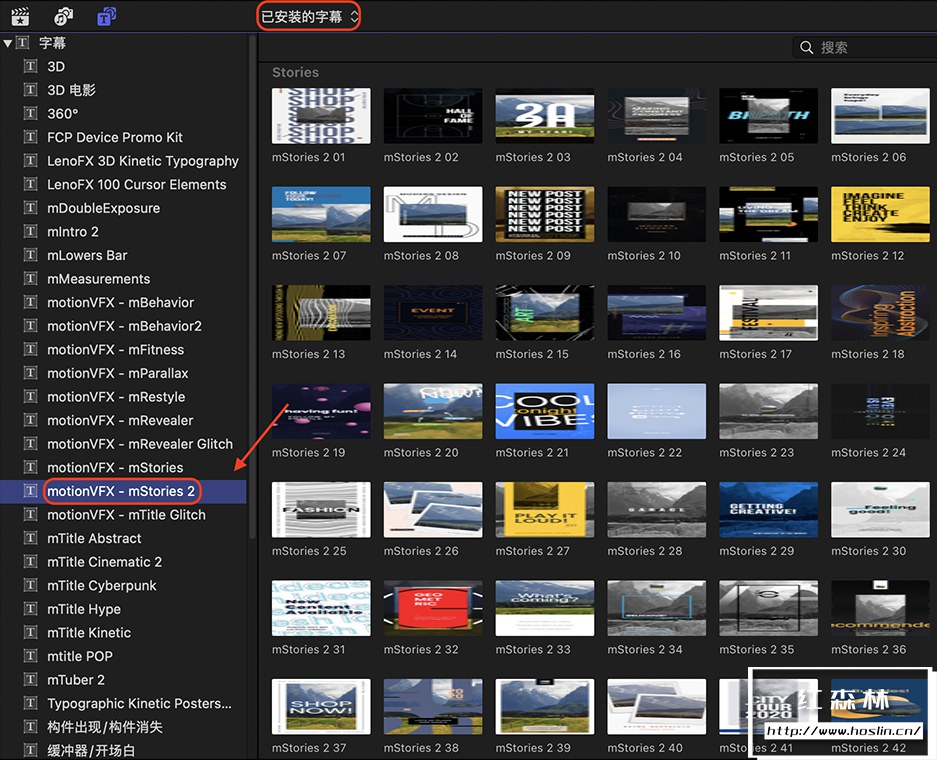This screenshot has height=760, width=937.
Task: Open the Libraries sidebar clapperboard icon
Action: [20, 17]
